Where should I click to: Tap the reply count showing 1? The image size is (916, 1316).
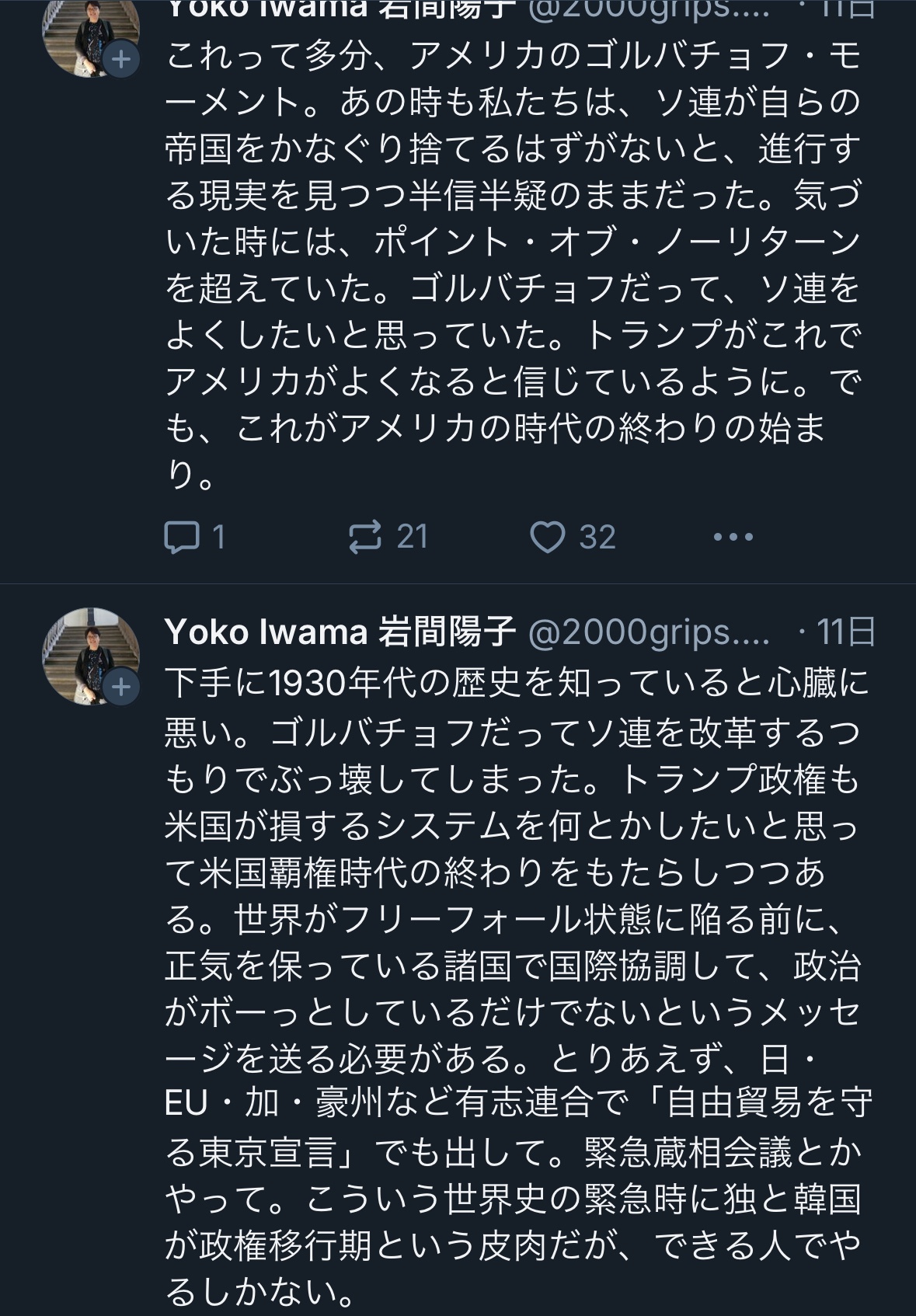pos(218,537)
